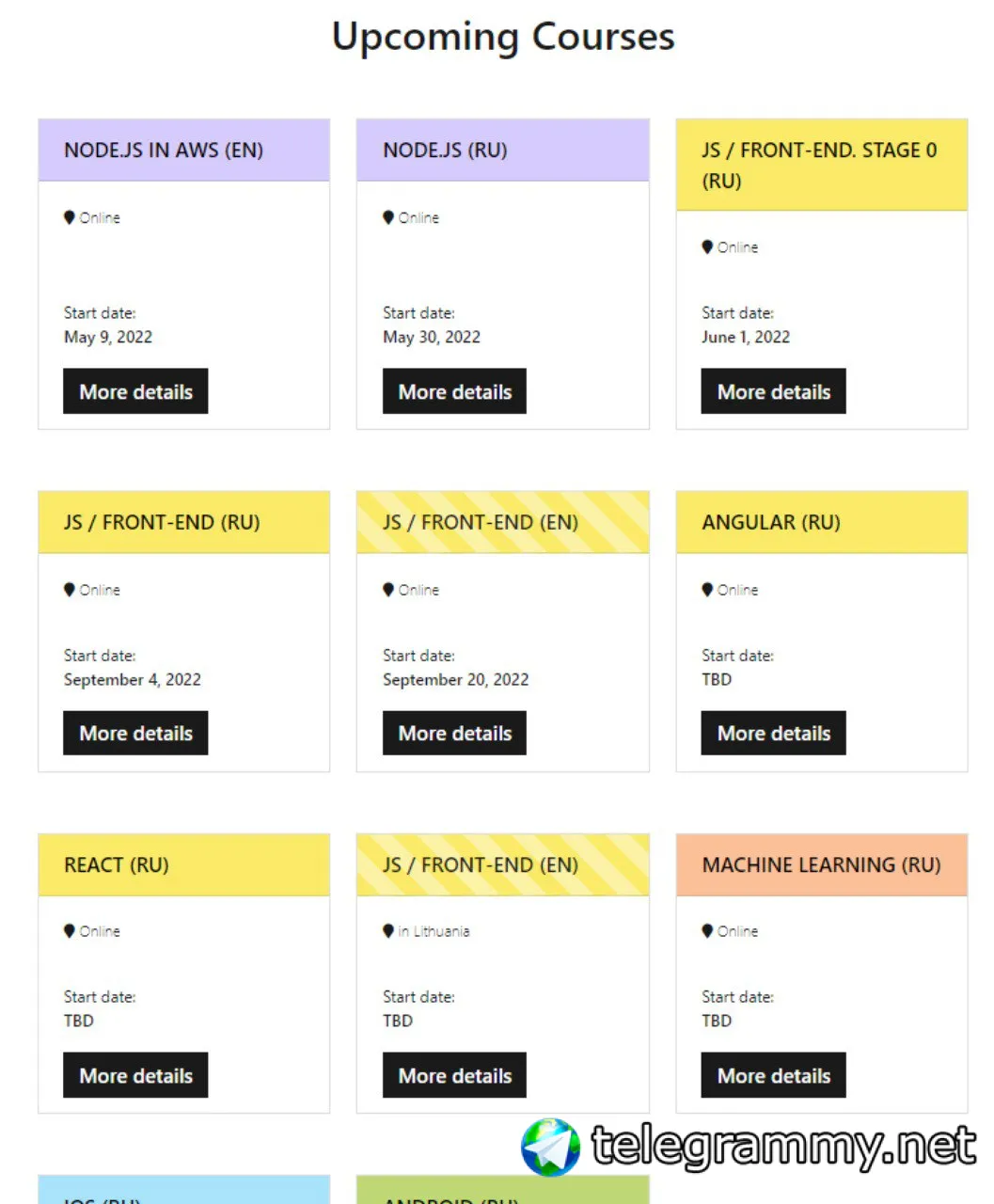Click the location pin in NODE.JS (RU) card
This screenshot has height=1204, width=994.
tap(388, 217)
